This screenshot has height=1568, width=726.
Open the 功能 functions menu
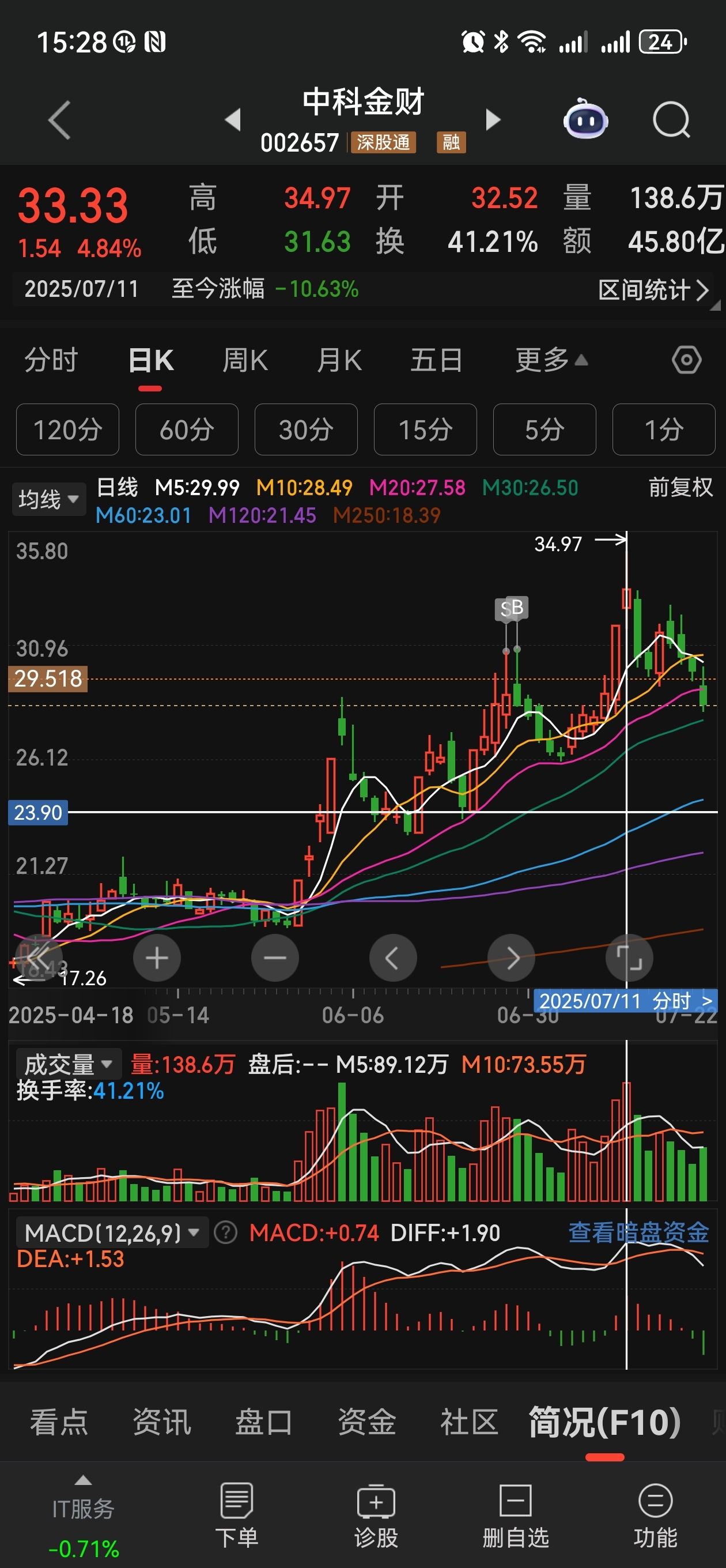coord(655,1515)
